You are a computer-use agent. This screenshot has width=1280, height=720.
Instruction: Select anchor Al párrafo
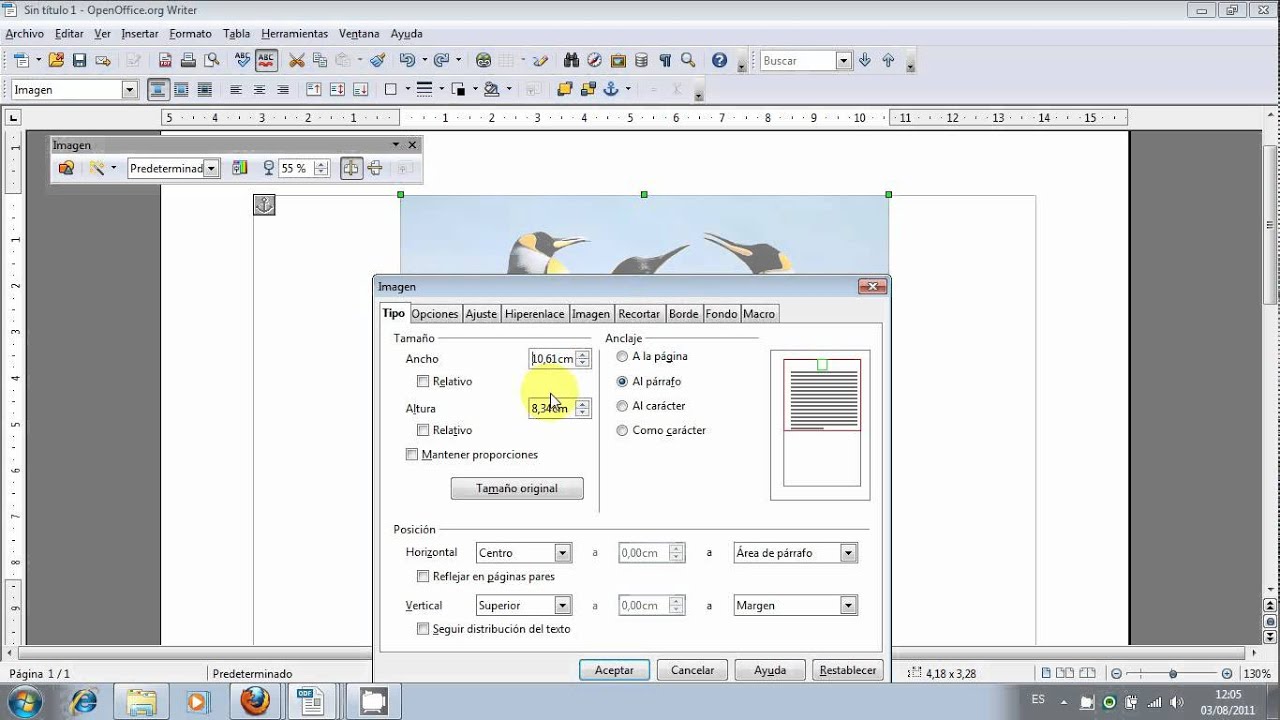622,381
